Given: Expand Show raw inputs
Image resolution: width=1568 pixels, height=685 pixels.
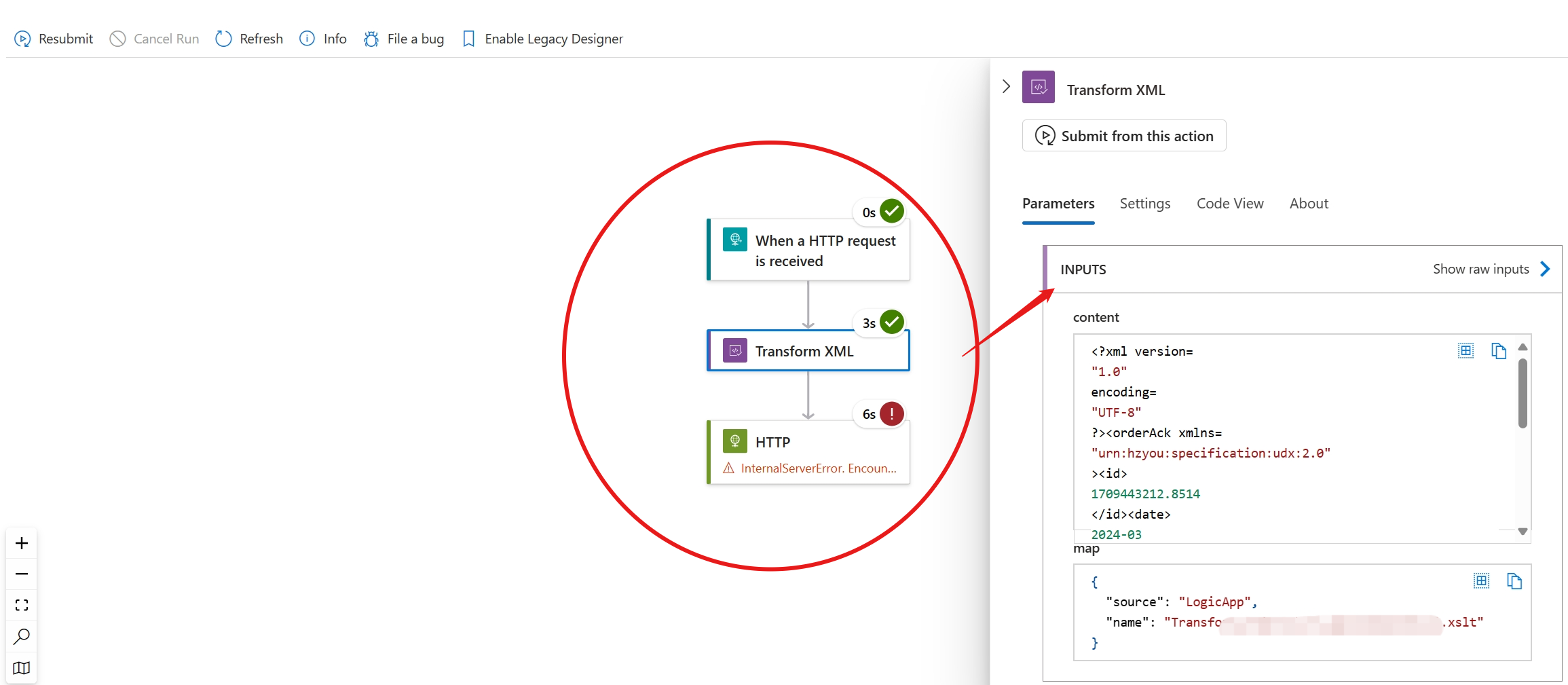Looking at the screenshot, I should point(1491,269).
